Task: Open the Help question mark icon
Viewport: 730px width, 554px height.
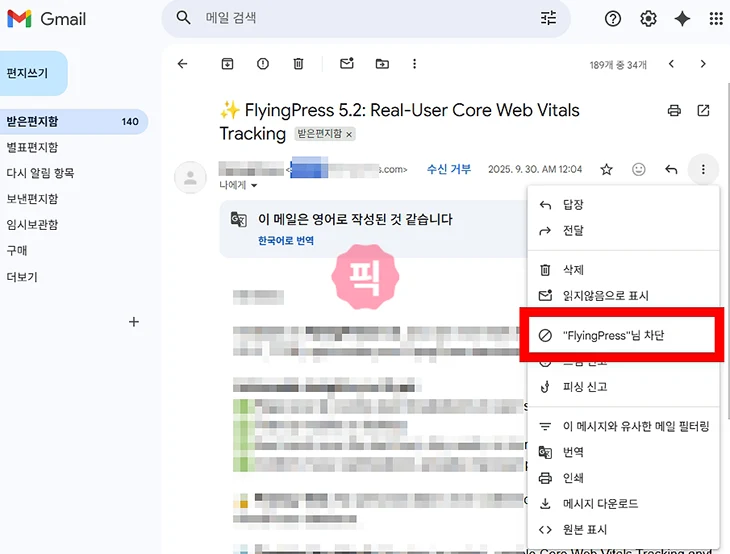Action: pos(613,19)
